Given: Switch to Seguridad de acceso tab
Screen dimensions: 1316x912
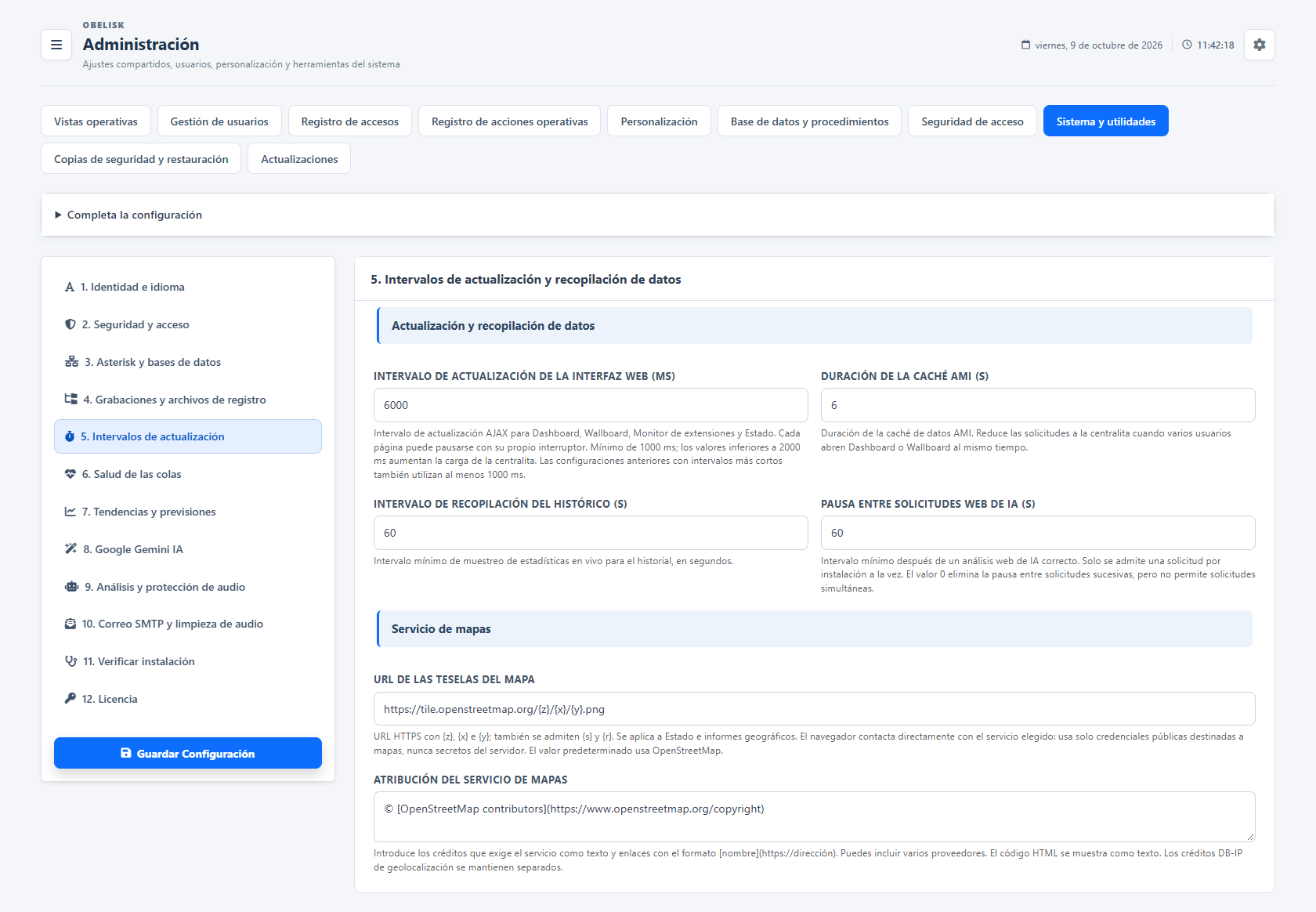Looking at the screenshot, I should pyautogui.click(x=972, y=121).
